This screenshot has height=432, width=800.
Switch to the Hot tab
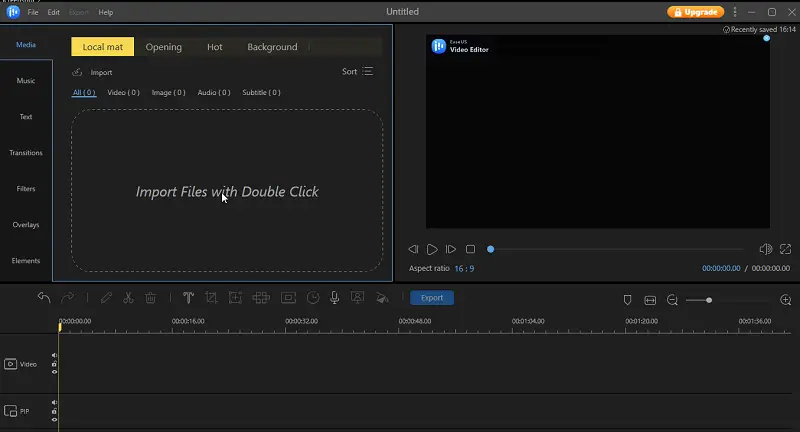214,47
